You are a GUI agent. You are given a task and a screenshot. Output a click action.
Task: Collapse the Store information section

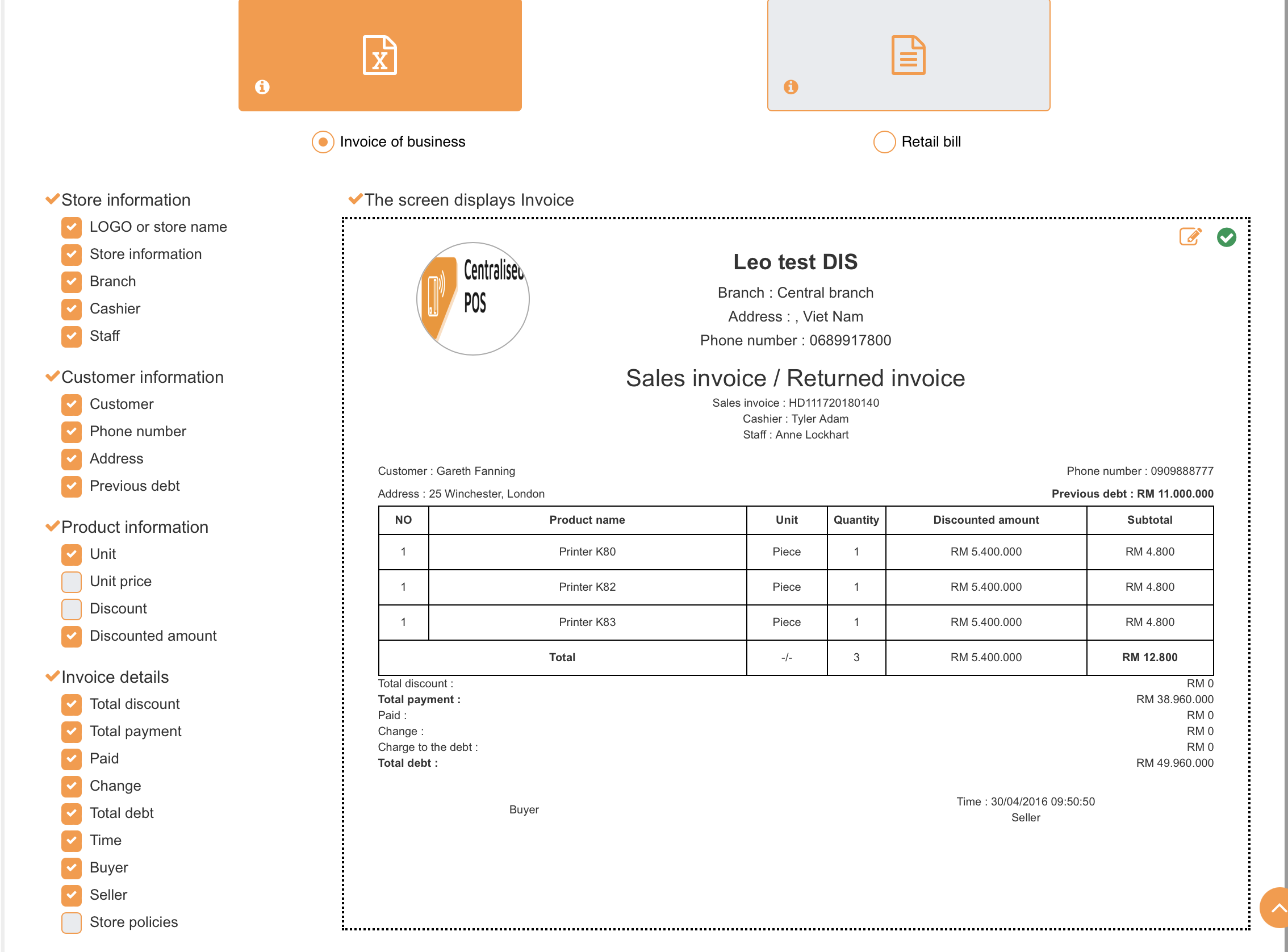pyautogui.click(x=126, y=200)
